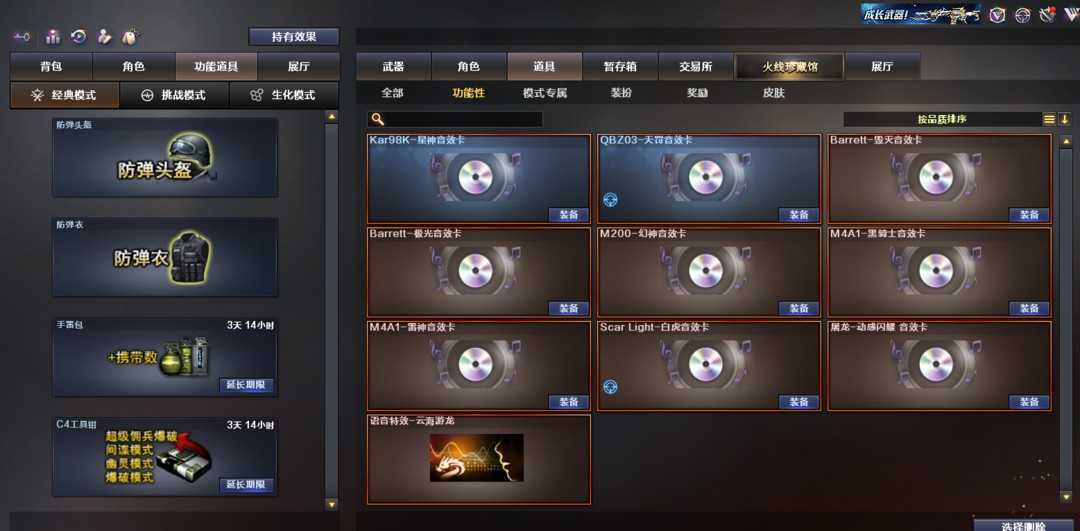Click the steering wheel icon at top right
Viewport: 1080px width, 531px height.
pos(1023,14)
